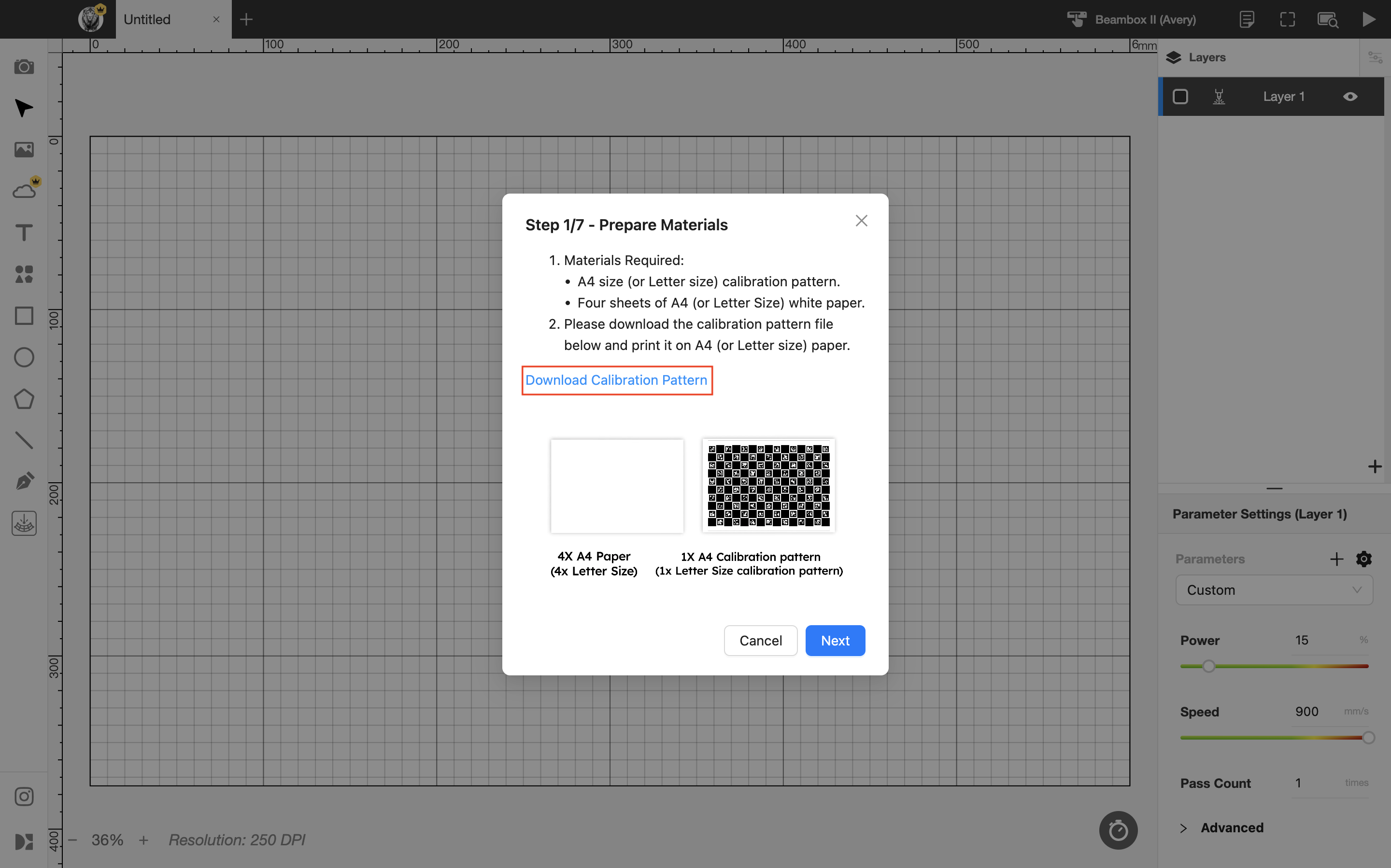The height and width of the screenshot is (868, 1391).
Task: Pick the Polygon tool
Action: click(24, 399)
